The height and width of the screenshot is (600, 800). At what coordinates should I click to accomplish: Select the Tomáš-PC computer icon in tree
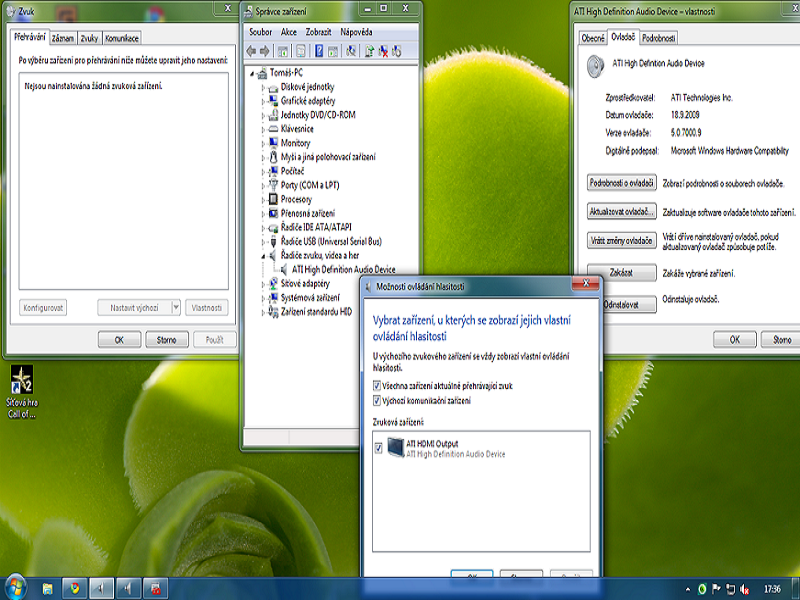pos(262,73)
